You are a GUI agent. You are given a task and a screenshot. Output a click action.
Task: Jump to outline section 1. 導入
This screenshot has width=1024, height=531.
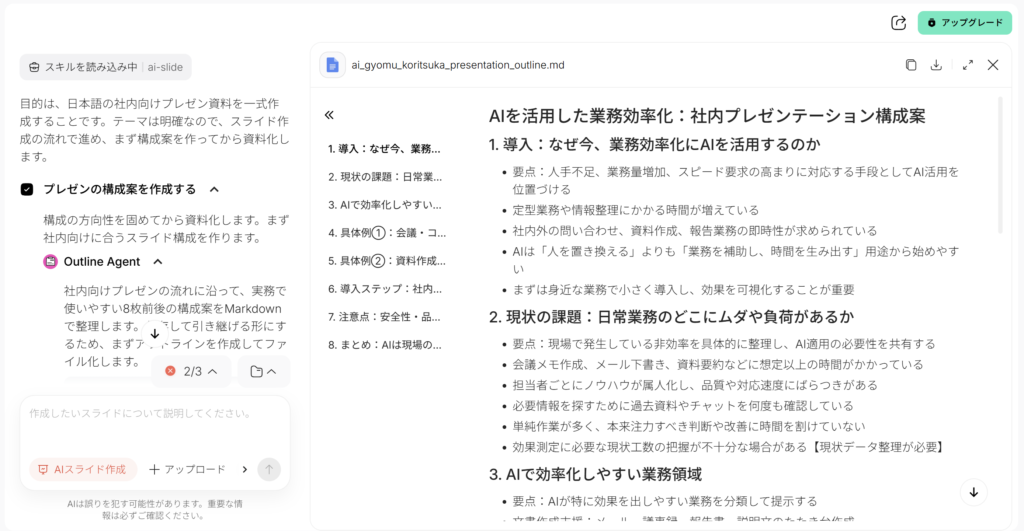click(384, 149)
